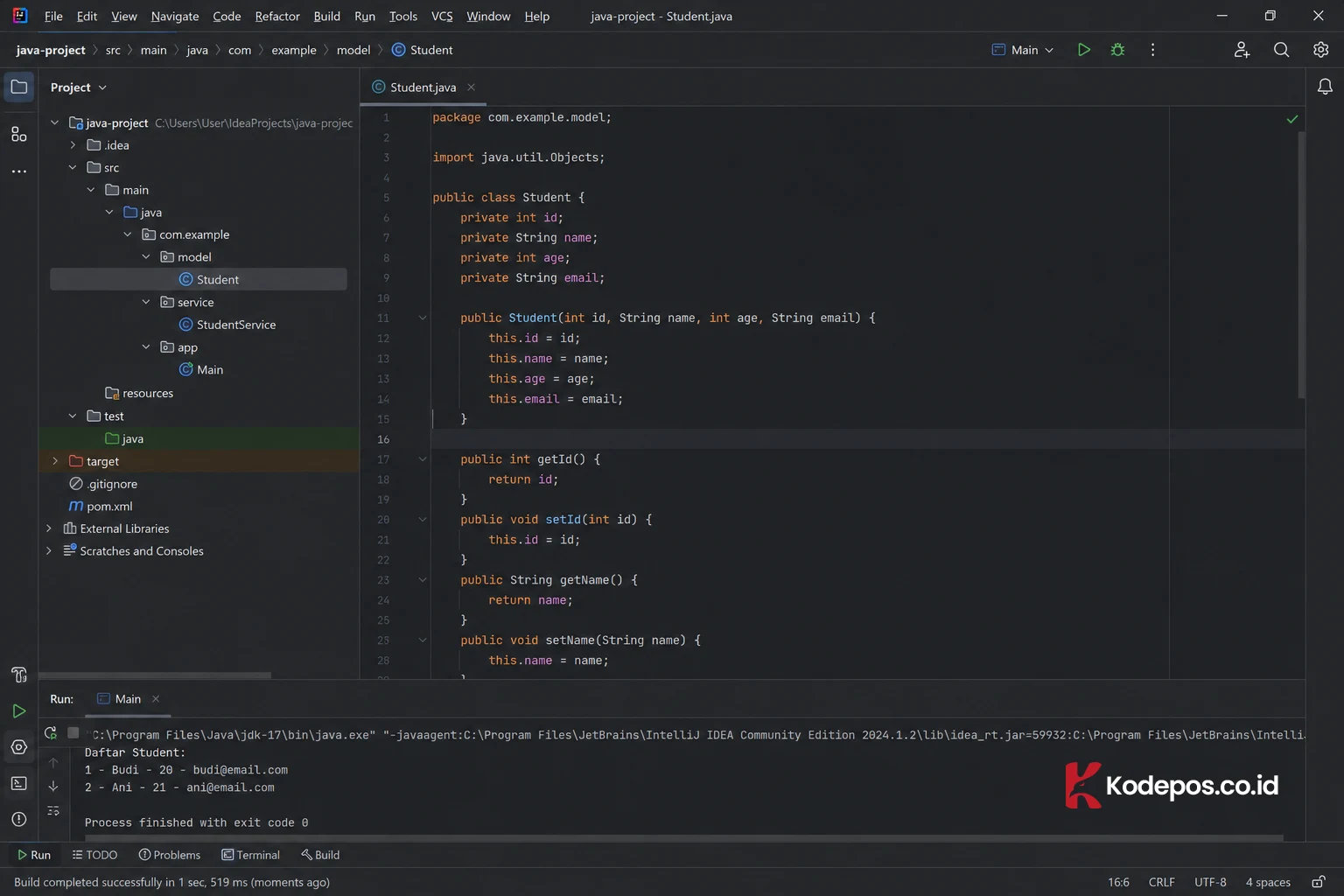This screenshot has width=1344, height=896.
Task: Click the Project panel horizontal scrollbar
Action: point(155,675)
